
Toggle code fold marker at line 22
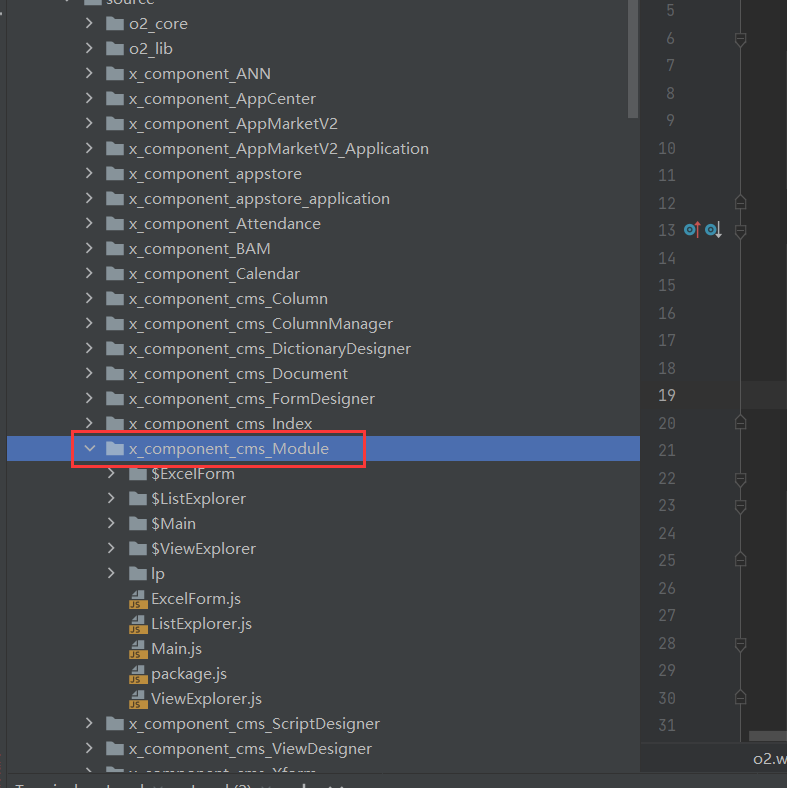(x=740, y=479)
